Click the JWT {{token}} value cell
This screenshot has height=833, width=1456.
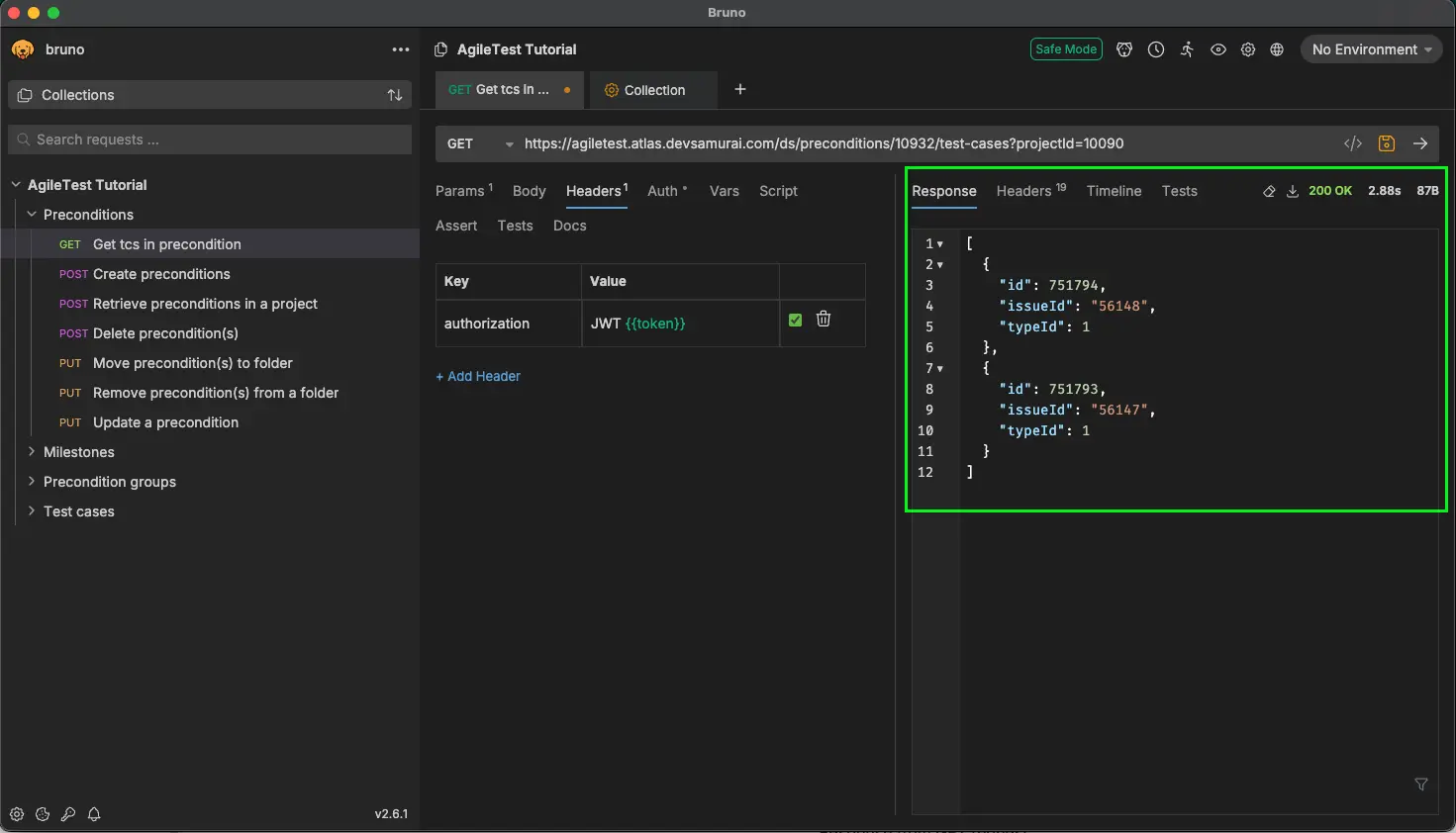680,324
